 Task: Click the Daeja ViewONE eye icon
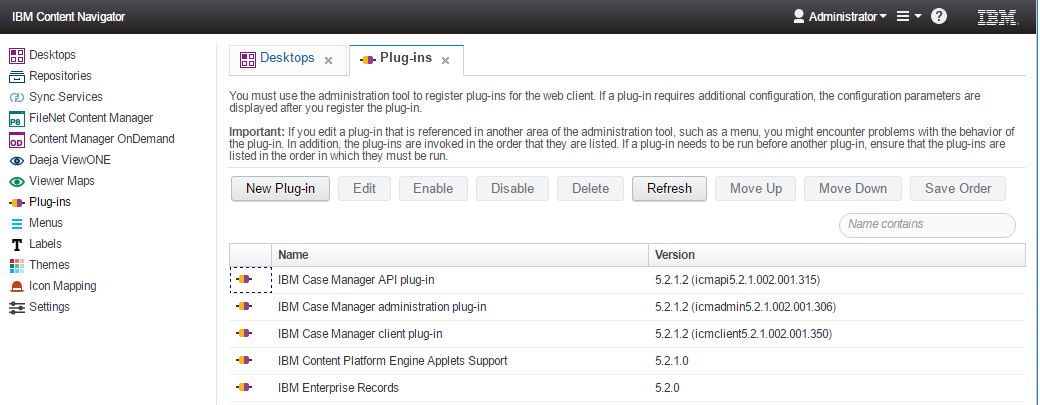click(17, 160)
